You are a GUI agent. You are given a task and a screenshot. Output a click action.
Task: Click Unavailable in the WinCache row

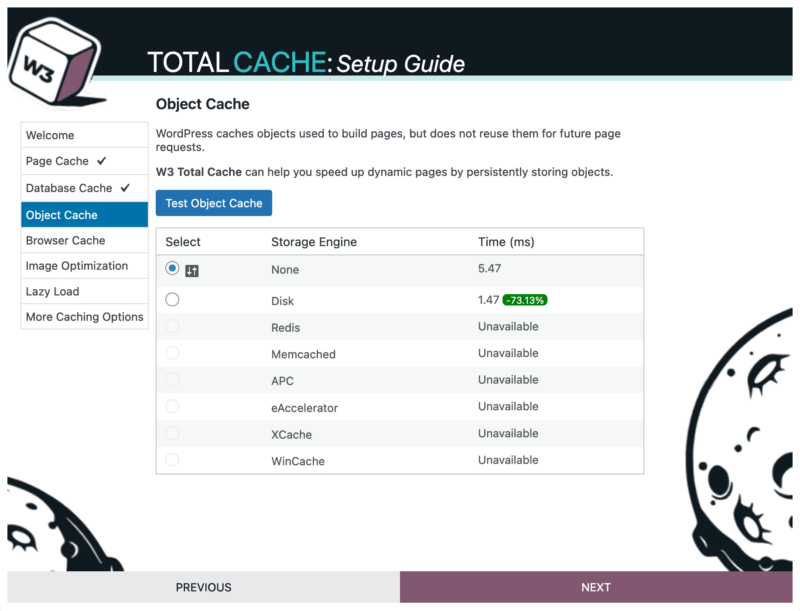(508, 460)
